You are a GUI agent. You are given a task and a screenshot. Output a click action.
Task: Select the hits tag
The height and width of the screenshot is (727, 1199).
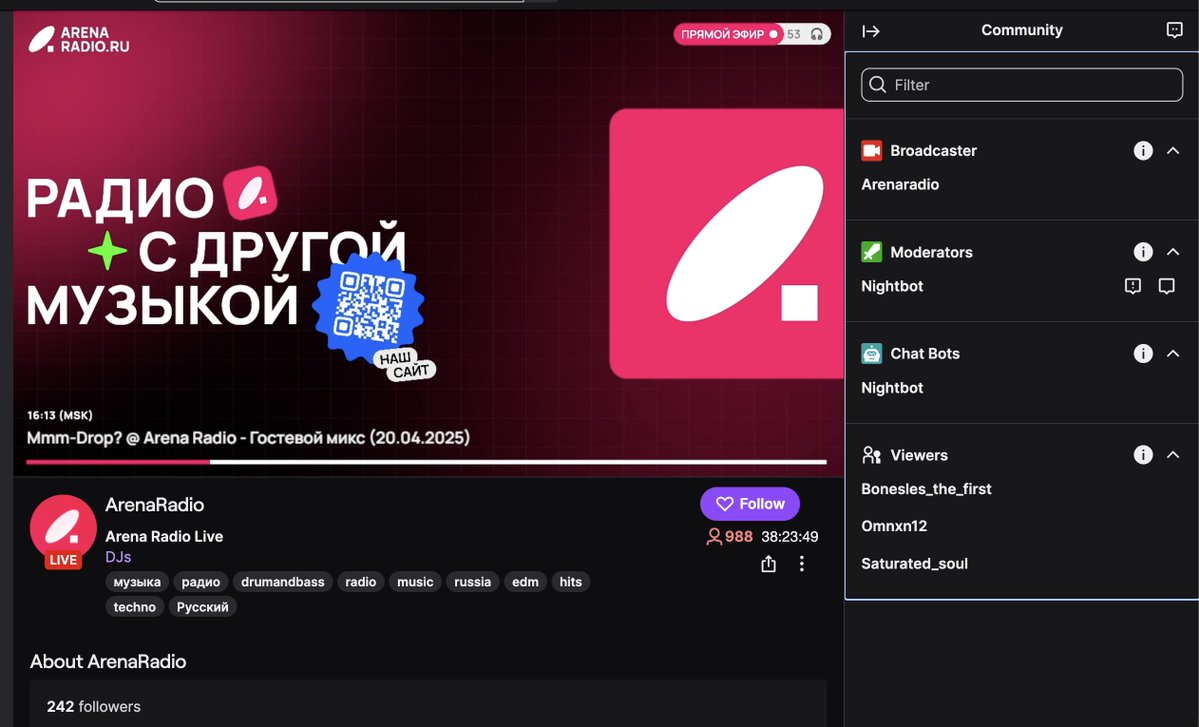(x=570, y=582)
